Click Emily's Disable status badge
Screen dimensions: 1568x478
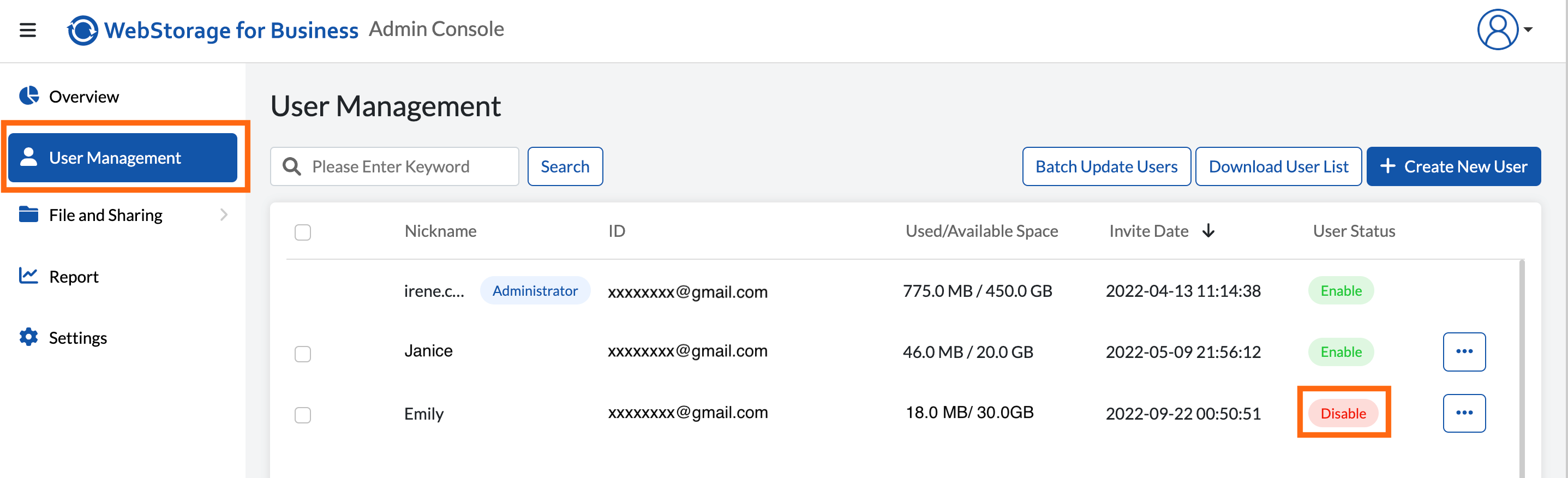1343,413
